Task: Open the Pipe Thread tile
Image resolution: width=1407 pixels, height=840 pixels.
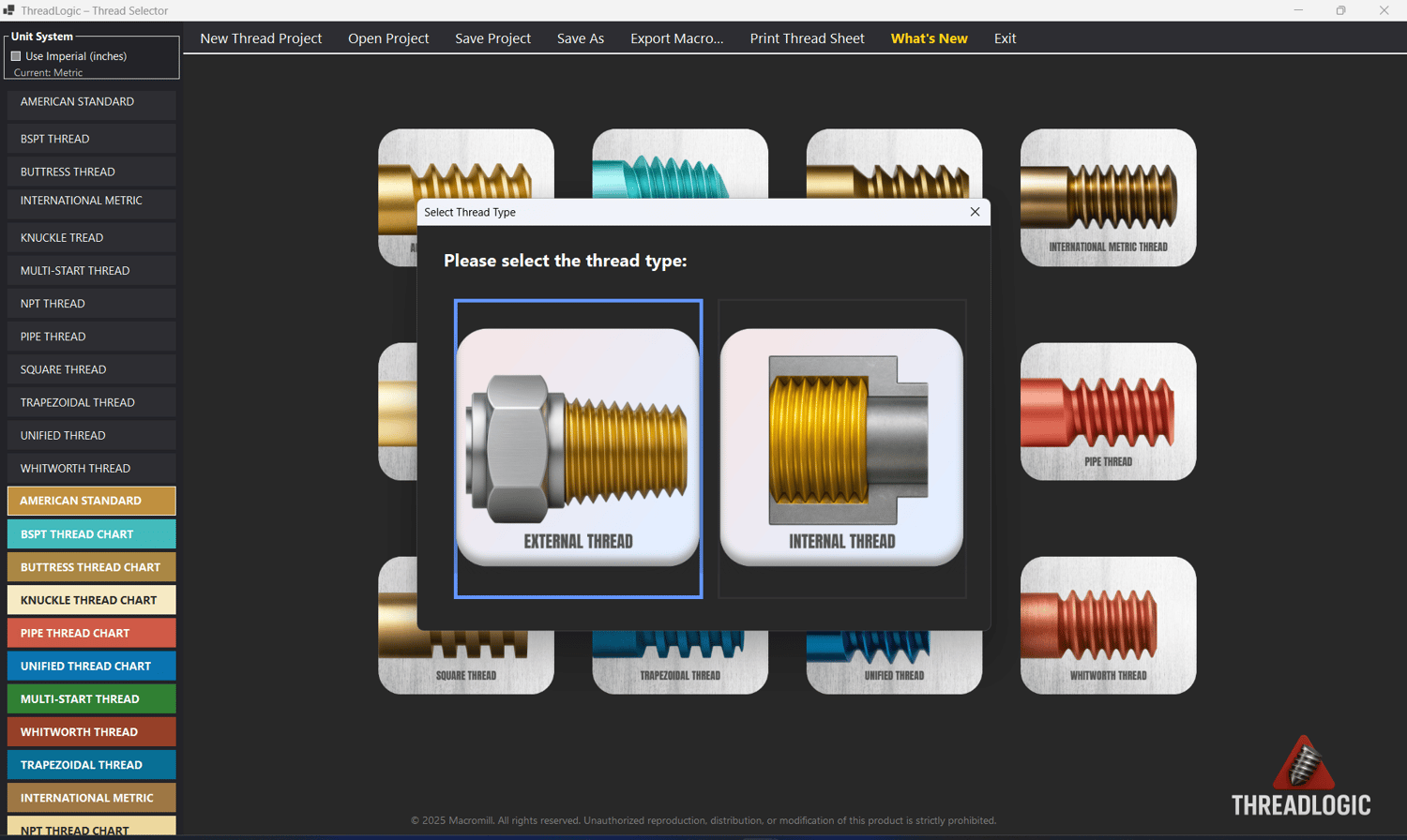Action: (1108, 412)
